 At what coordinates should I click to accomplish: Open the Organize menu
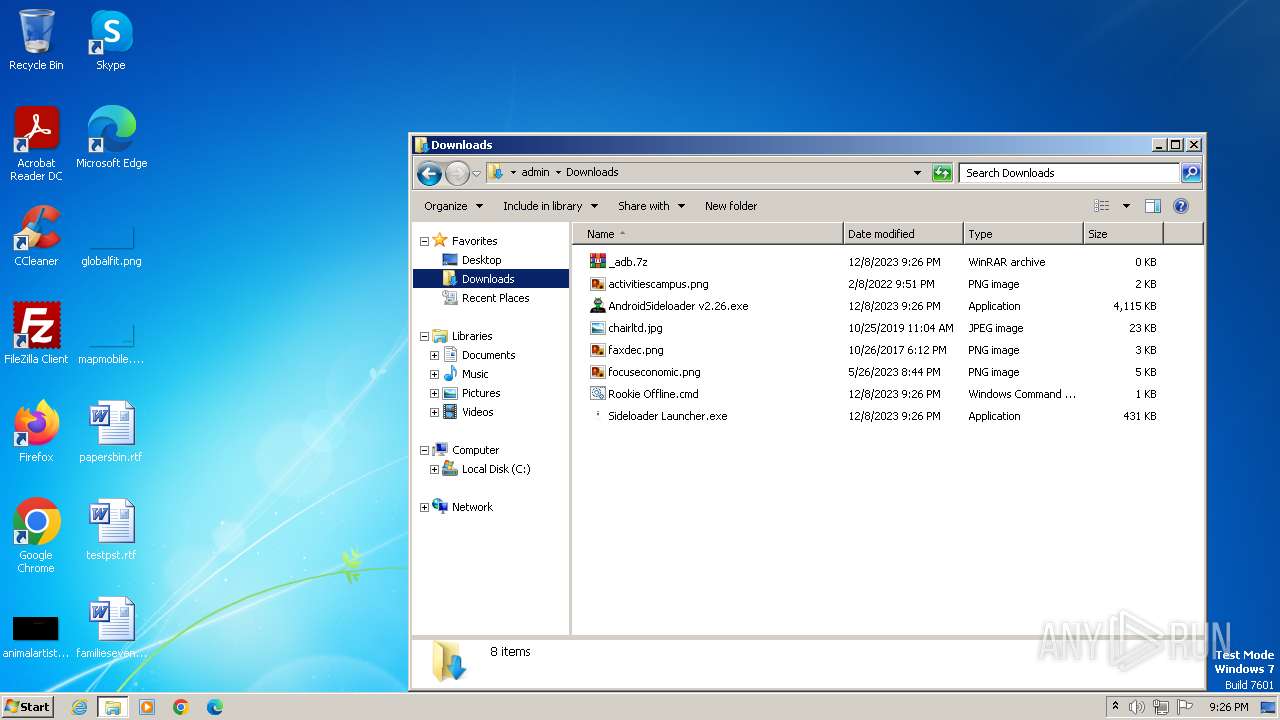[x=453, y=206]
